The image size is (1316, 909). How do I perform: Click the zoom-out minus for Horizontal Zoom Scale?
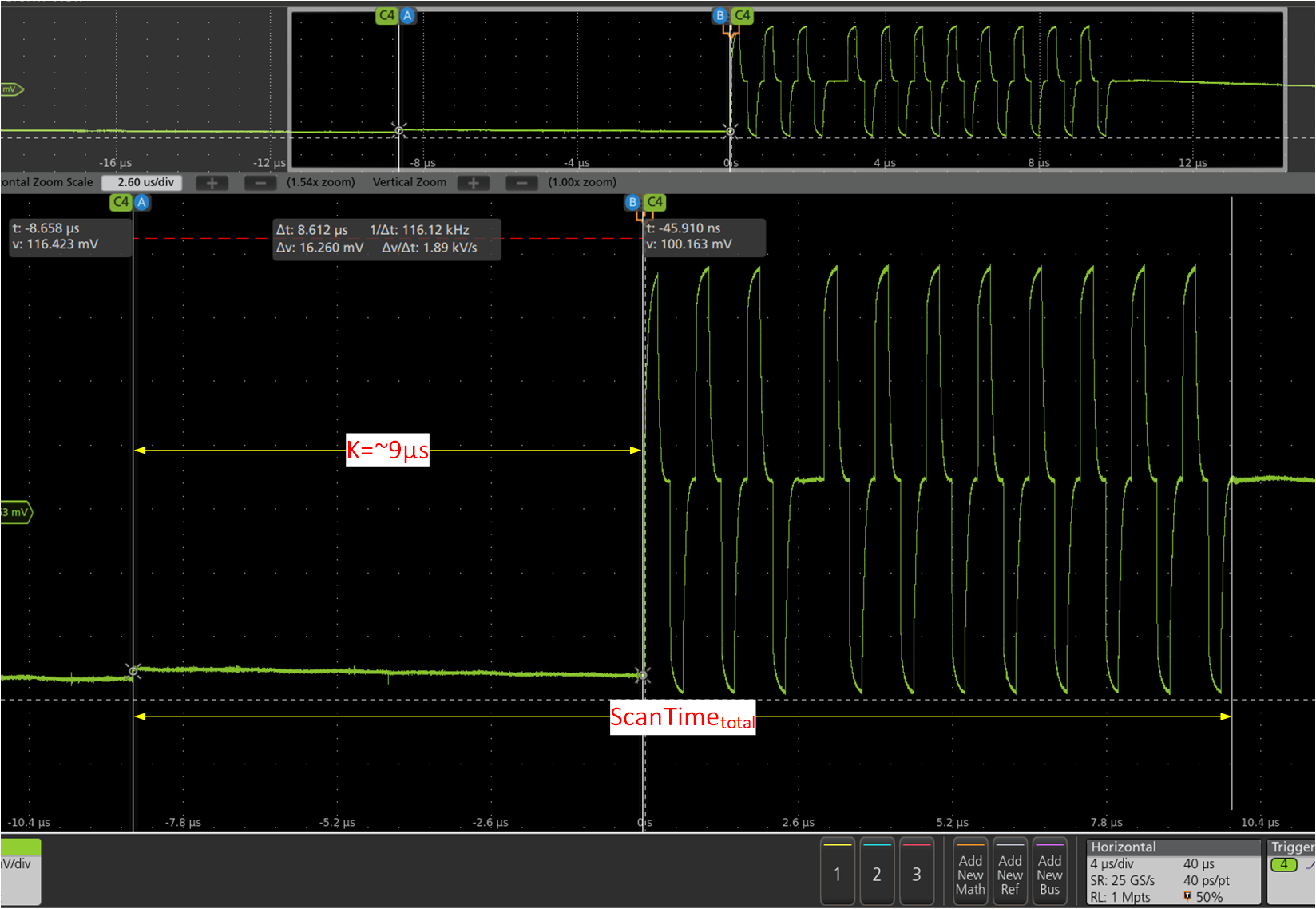pyautogui.click(x=260, y=183)
